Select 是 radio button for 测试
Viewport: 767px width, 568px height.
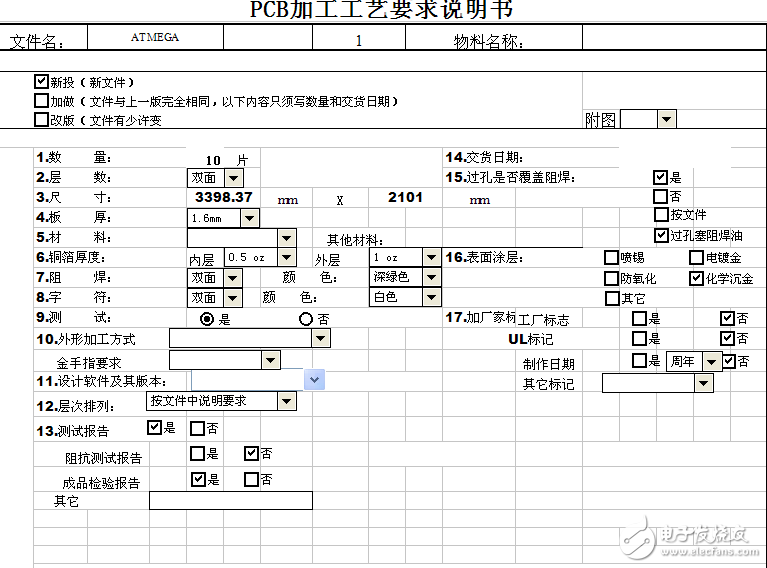tap(208, 319)
